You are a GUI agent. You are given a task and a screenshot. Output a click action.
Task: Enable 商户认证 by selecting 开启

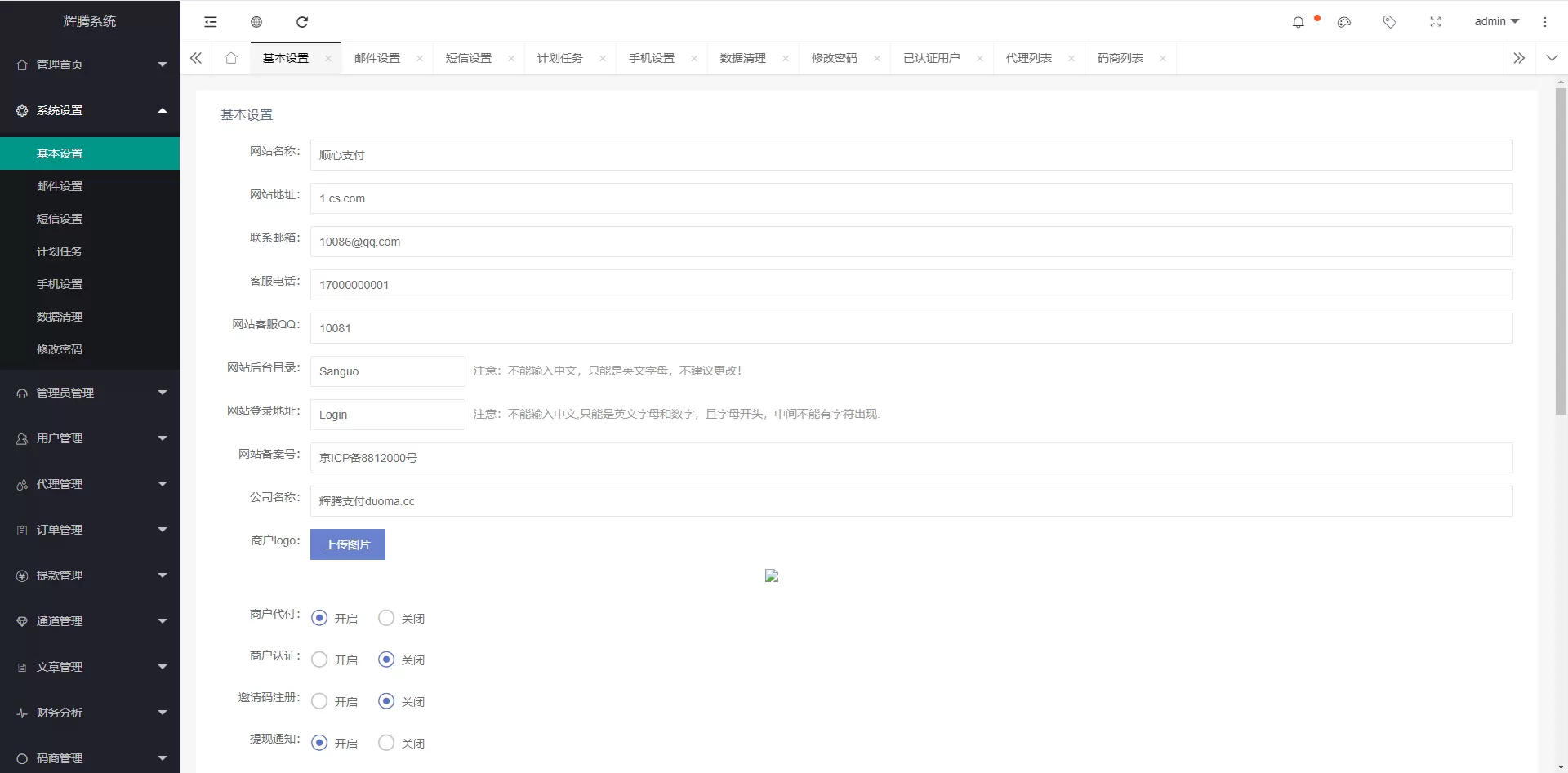click(319, 660)
